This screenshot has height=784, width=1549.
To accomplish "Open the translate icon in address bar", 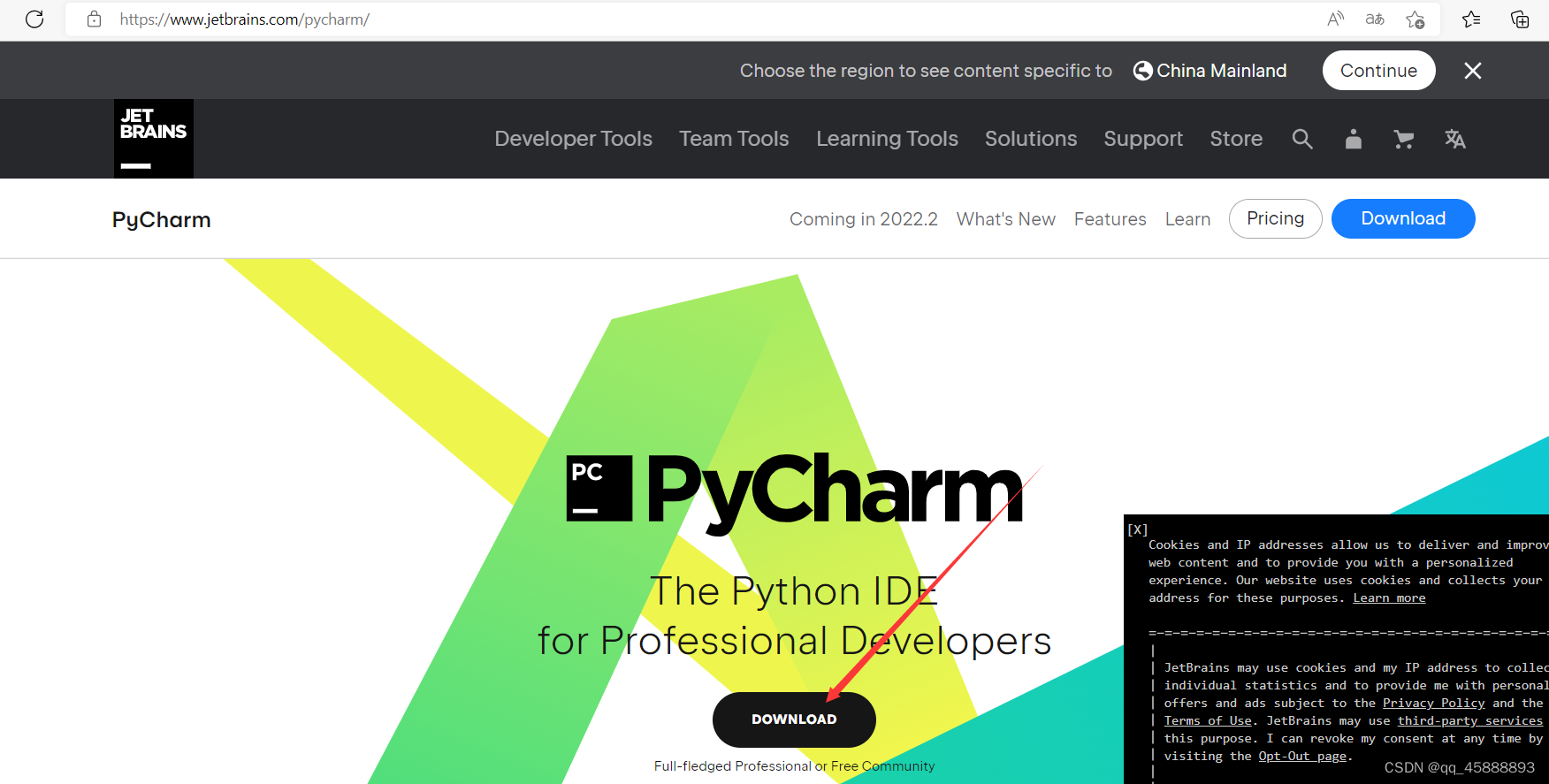I will click(x=1375, y=19).
